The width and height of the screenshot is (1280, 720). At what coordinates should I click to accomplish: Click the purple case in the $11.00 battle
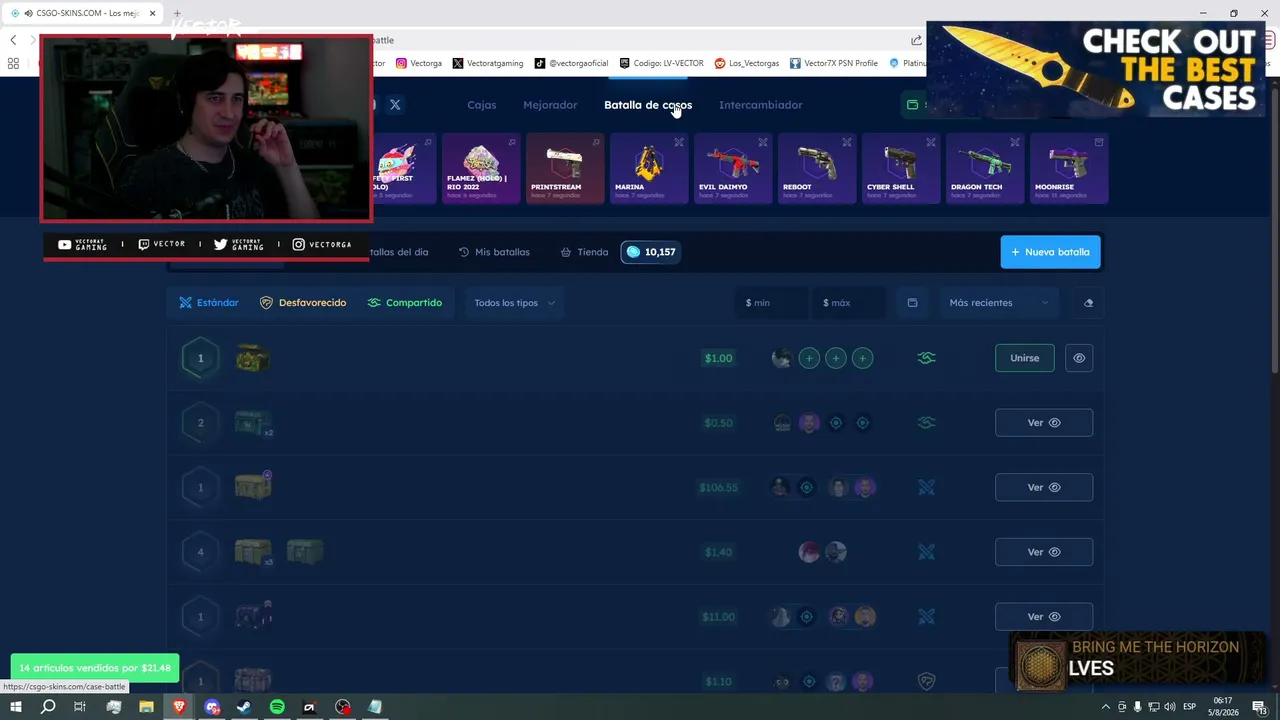[x=253, y=616]
